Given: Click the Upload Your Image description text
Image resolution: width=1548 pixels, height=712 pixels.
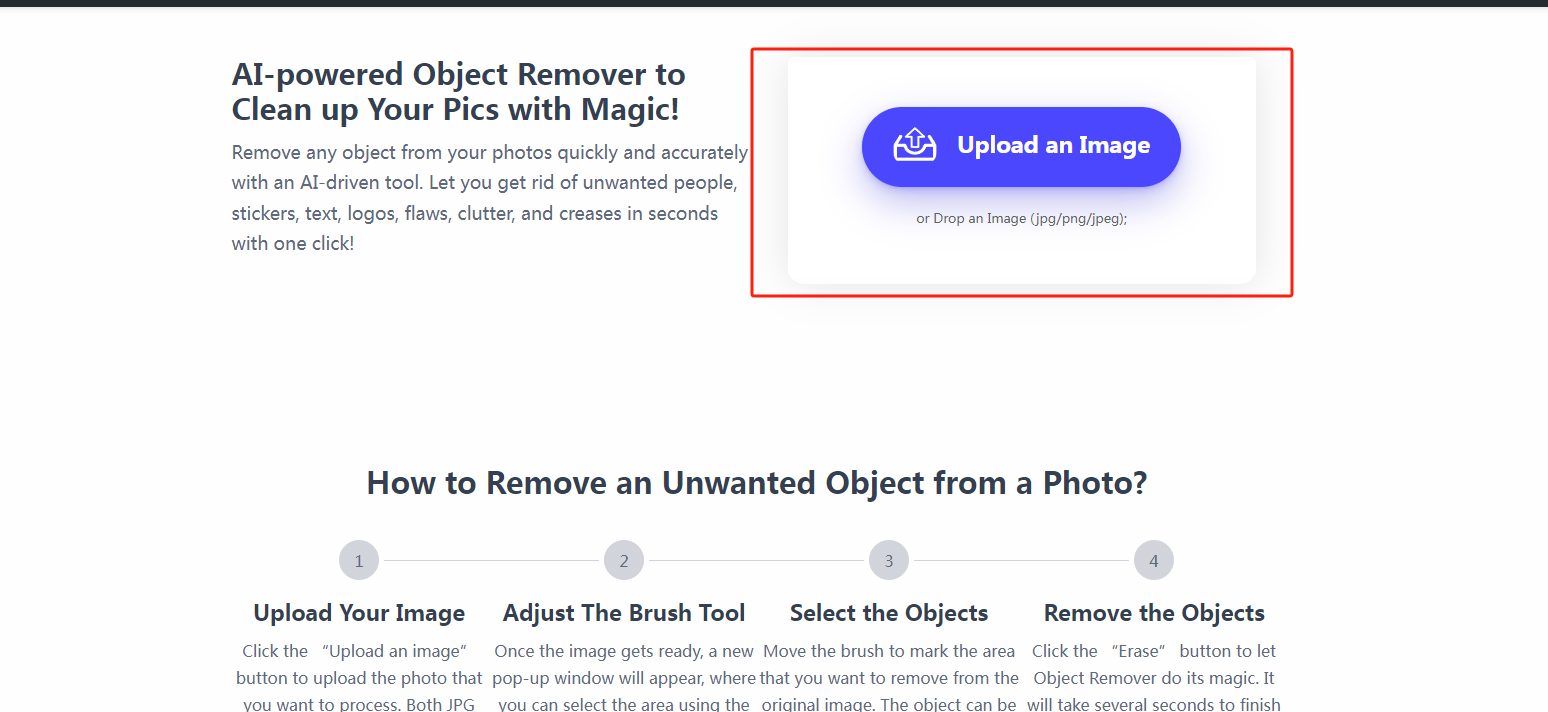Looking at the screenshot, I should point(359,677).
